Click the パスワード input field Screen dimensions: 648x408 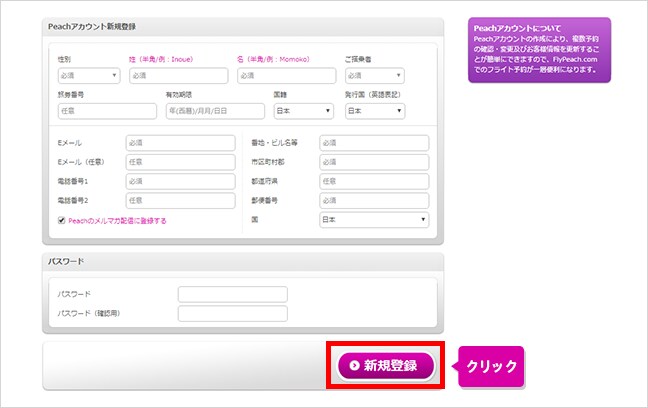pos(233,294)
